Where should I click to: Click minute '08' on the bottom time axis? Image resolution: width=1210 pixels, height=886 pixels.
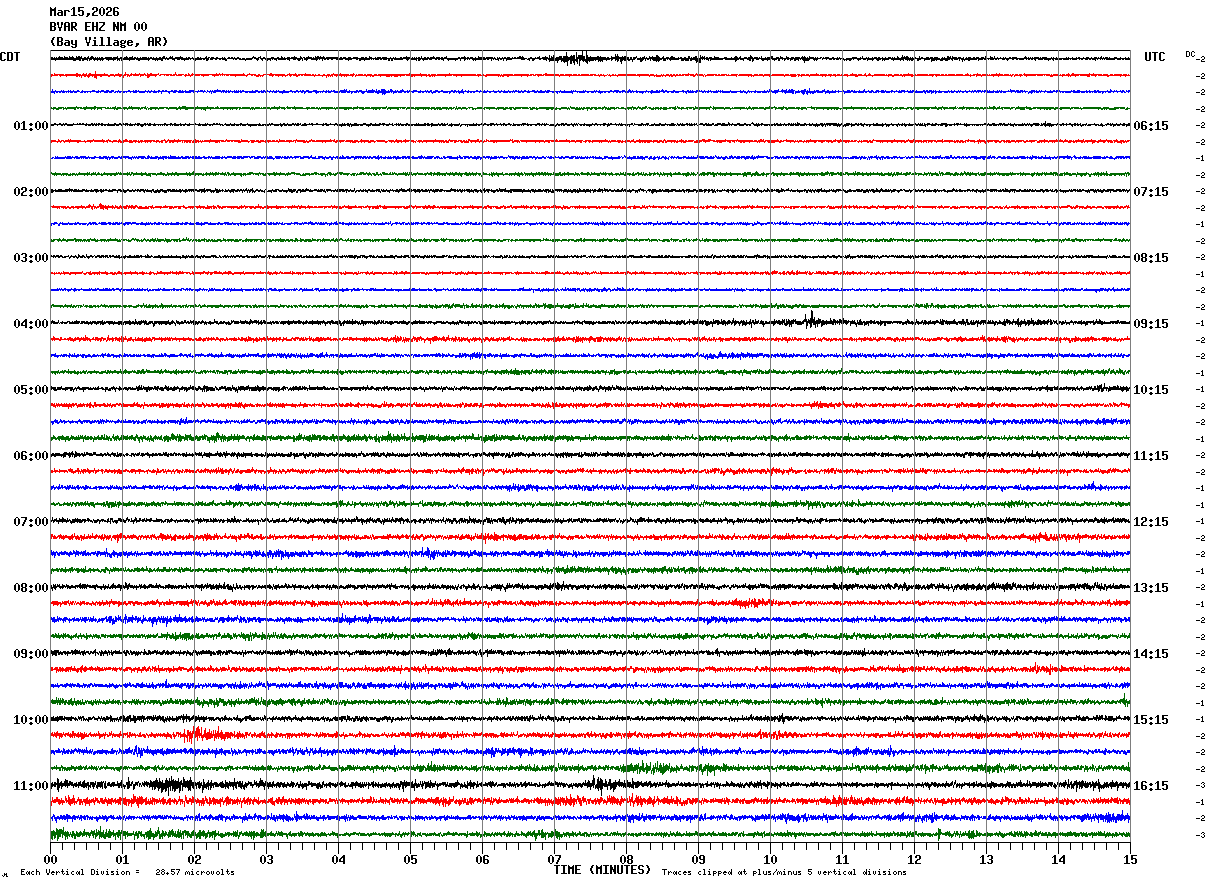click(x=626, y=859)
